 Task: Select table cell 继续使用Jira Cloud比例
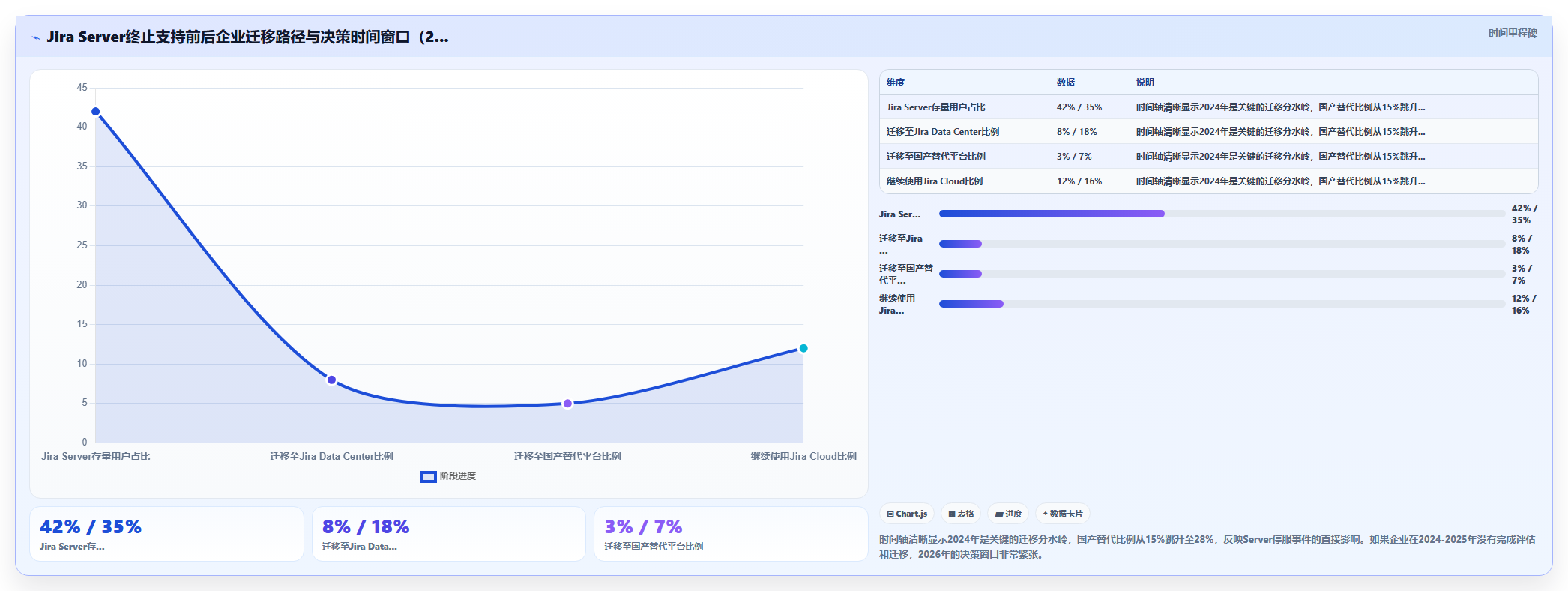(935, 181)
